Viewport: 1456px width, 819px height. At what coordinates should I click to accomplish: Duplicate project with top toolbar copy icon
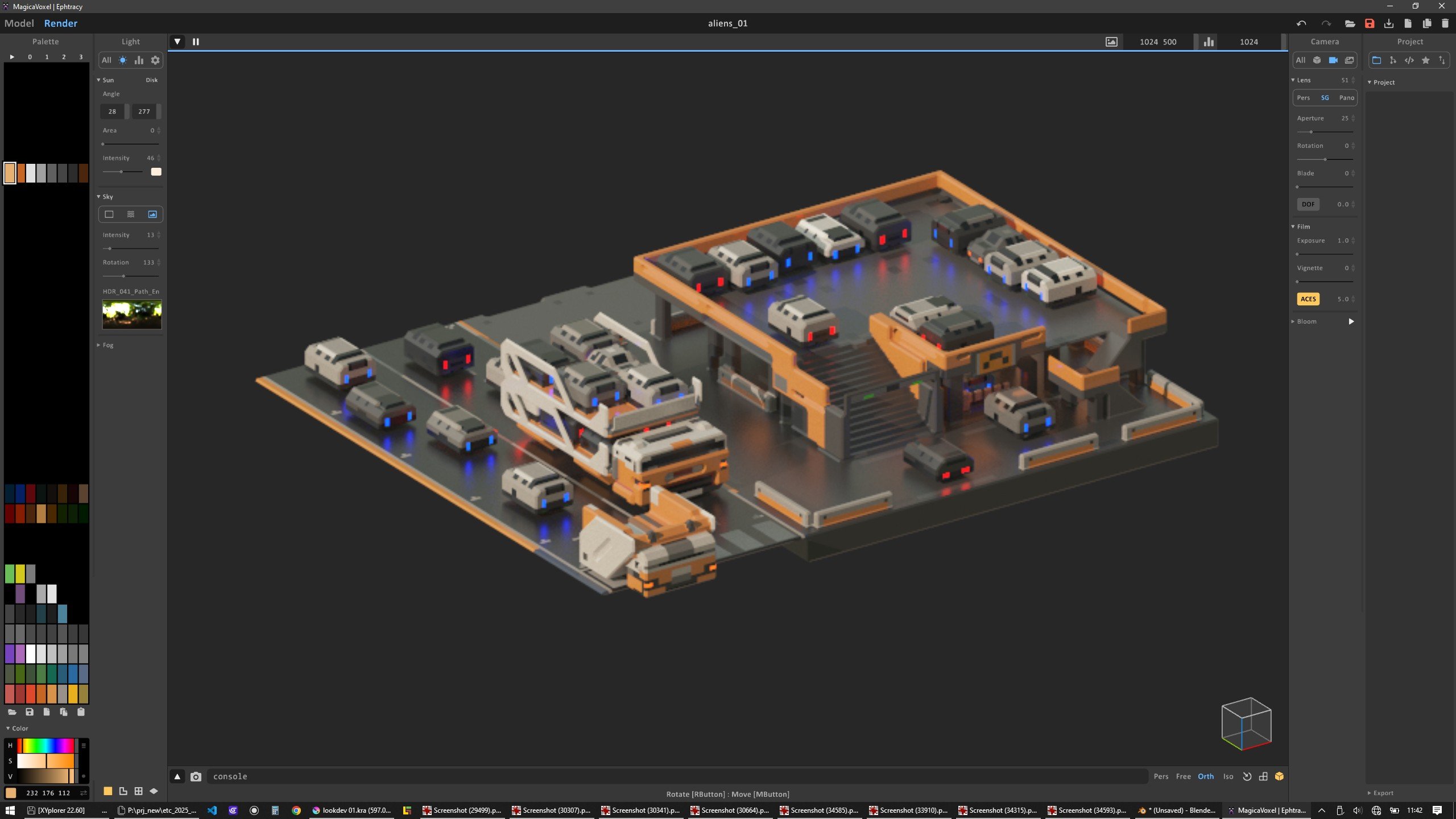pos(1427,23)
